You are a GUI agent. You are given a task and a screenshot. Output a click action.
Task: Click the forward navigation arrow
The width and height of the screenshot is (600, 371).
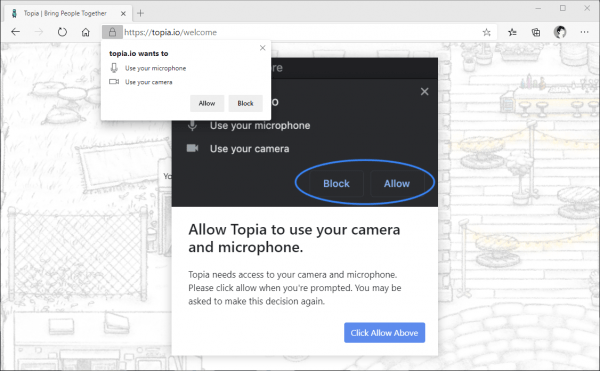tap(39, 32)
